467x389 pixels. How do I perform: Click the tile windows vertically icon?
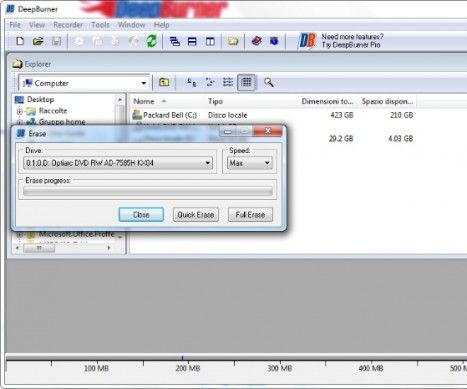click(210, 41)
